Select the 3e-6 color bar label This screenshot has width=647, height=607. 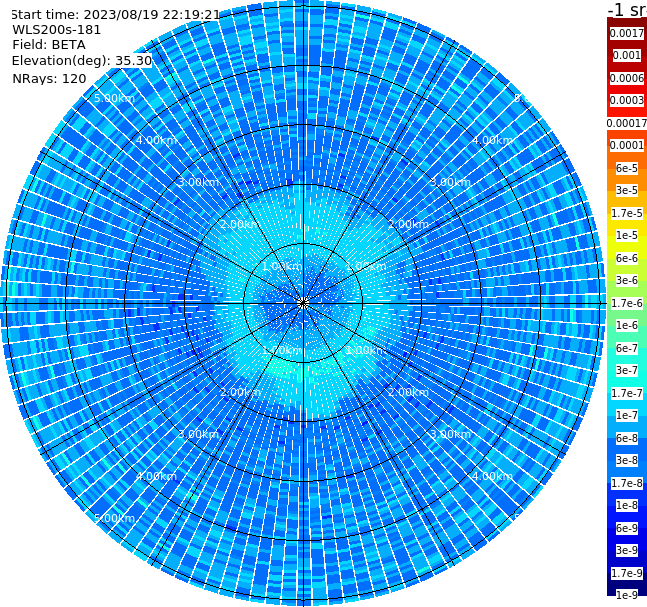pos(627,280)
